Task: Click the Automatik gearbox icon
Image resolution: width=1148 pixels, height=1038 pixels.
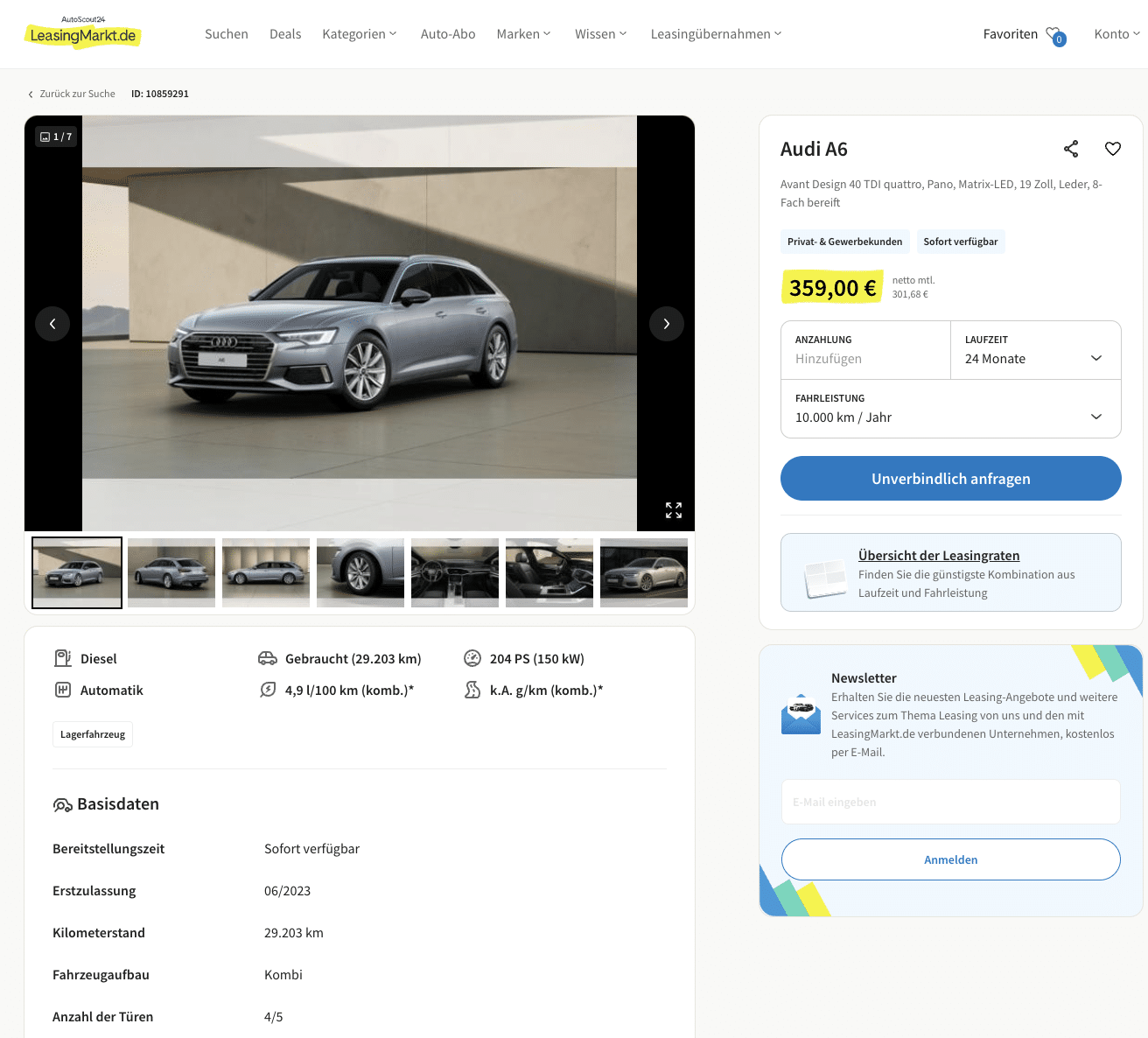Action: [63, 690]
